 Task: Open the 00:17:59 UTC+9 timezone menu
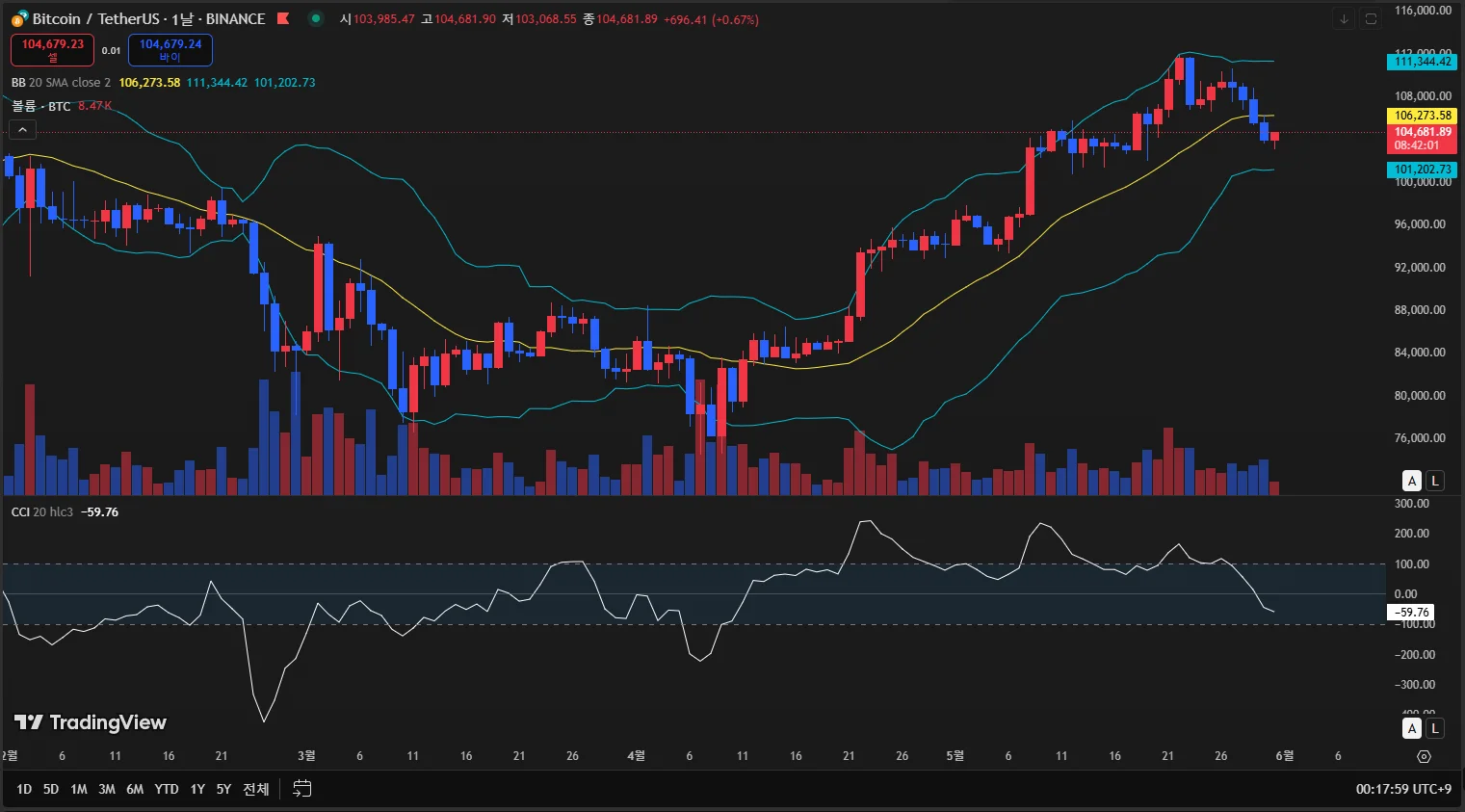1403,789
